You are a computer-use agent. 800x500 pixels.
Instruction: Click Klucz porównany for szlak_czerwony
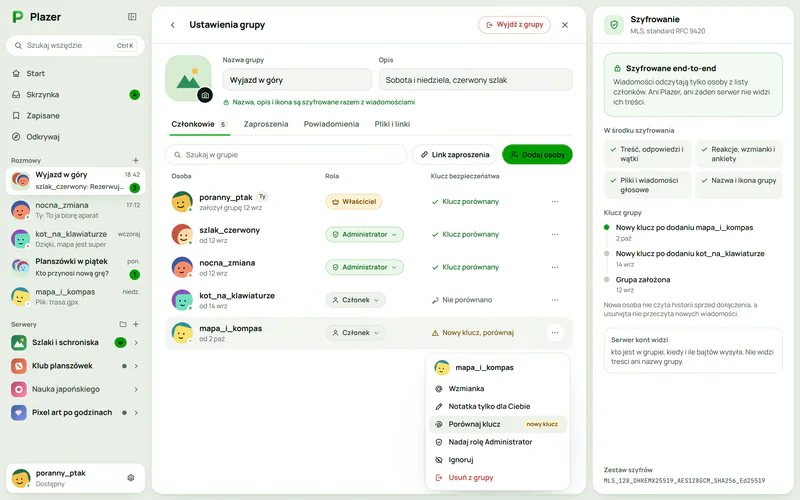pos(465,234)
